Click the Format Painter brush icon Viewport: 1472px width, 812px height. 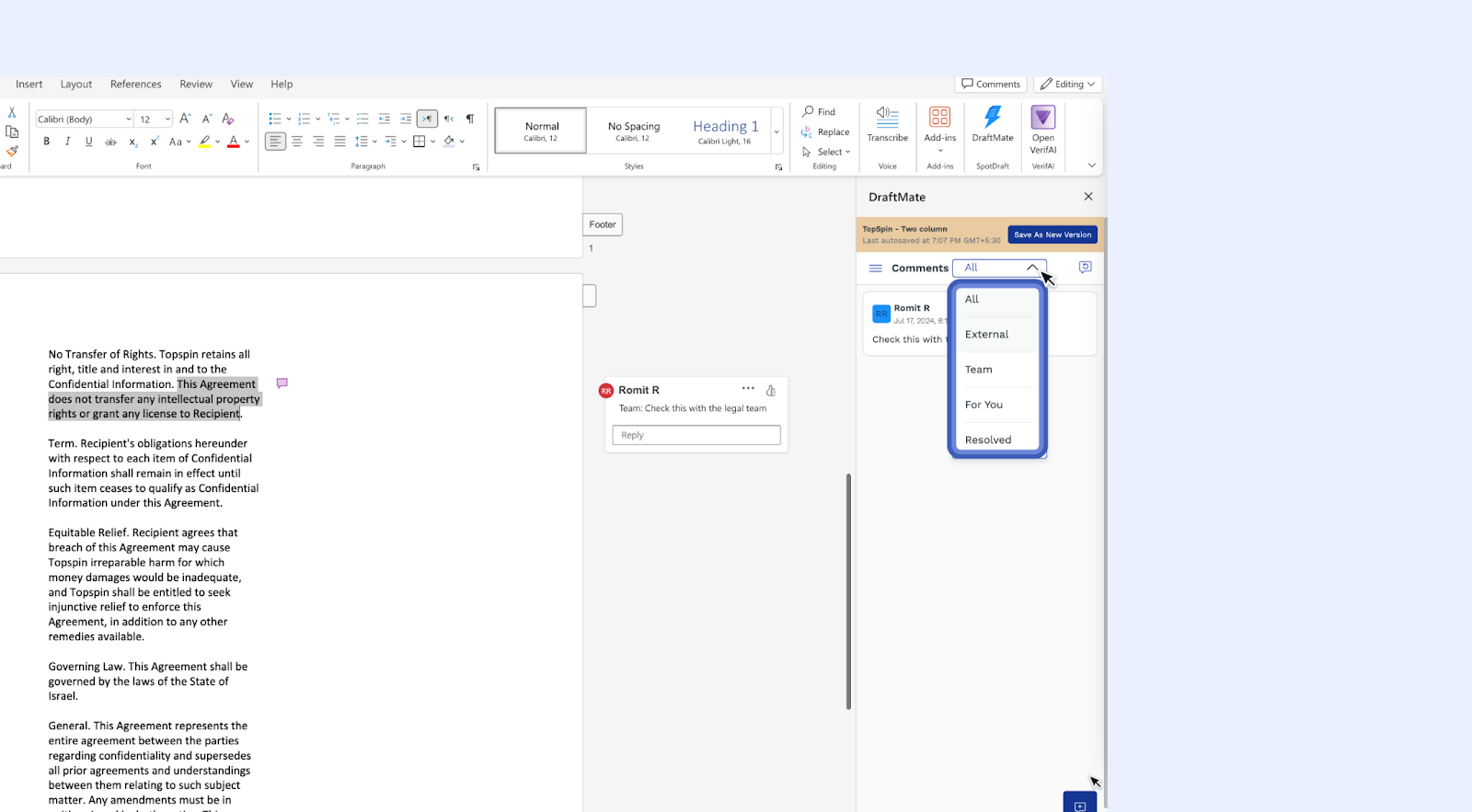coord(12,151)
